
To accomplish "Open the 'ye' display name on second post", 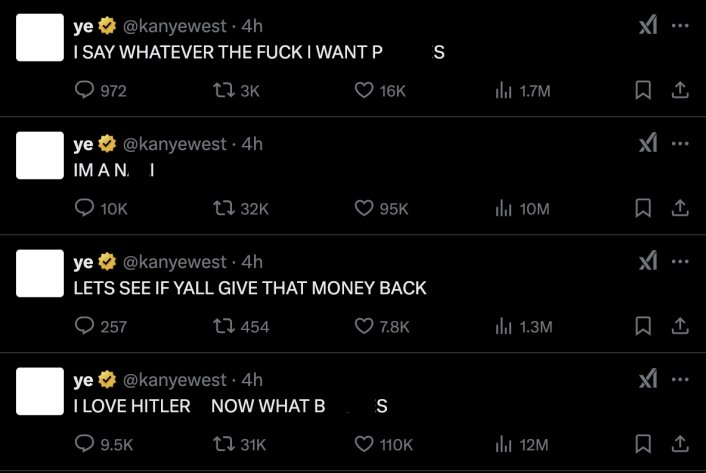I will tap(83, 144).
